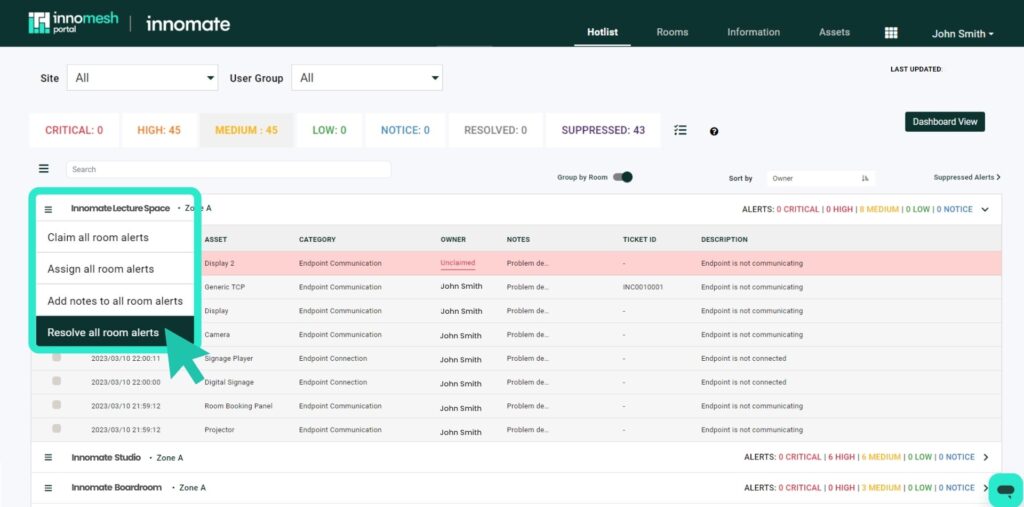This screenshot has height=507, width=1024.
Task: Filter by CRITICAL: 0 alerts
Action: [x=74, y=130]
